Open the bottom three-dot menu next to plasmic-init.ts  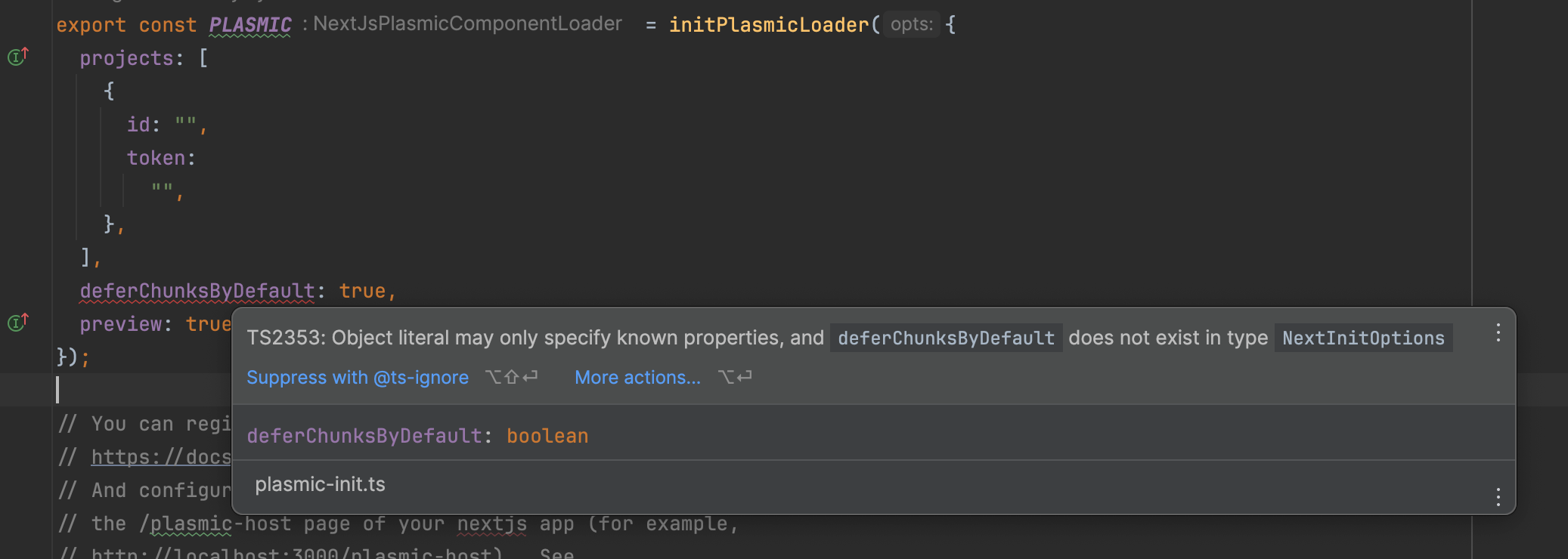pos(1498,496)
